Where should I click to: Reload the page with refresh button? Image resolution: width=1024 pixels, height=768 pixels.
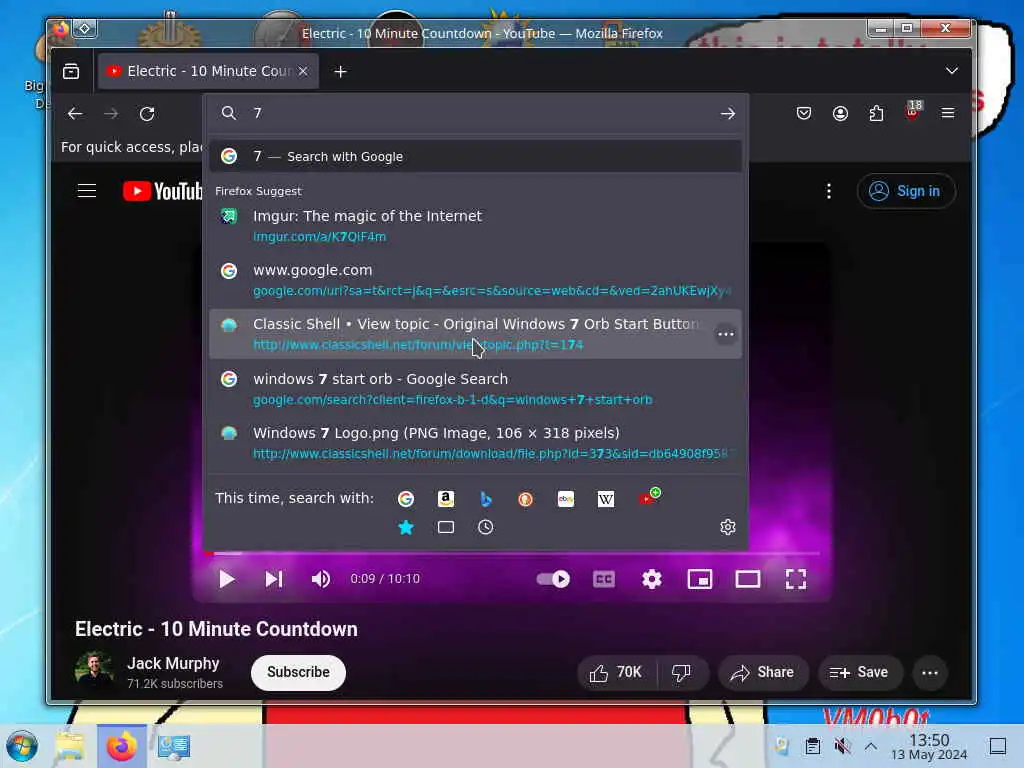pos(147,114)
